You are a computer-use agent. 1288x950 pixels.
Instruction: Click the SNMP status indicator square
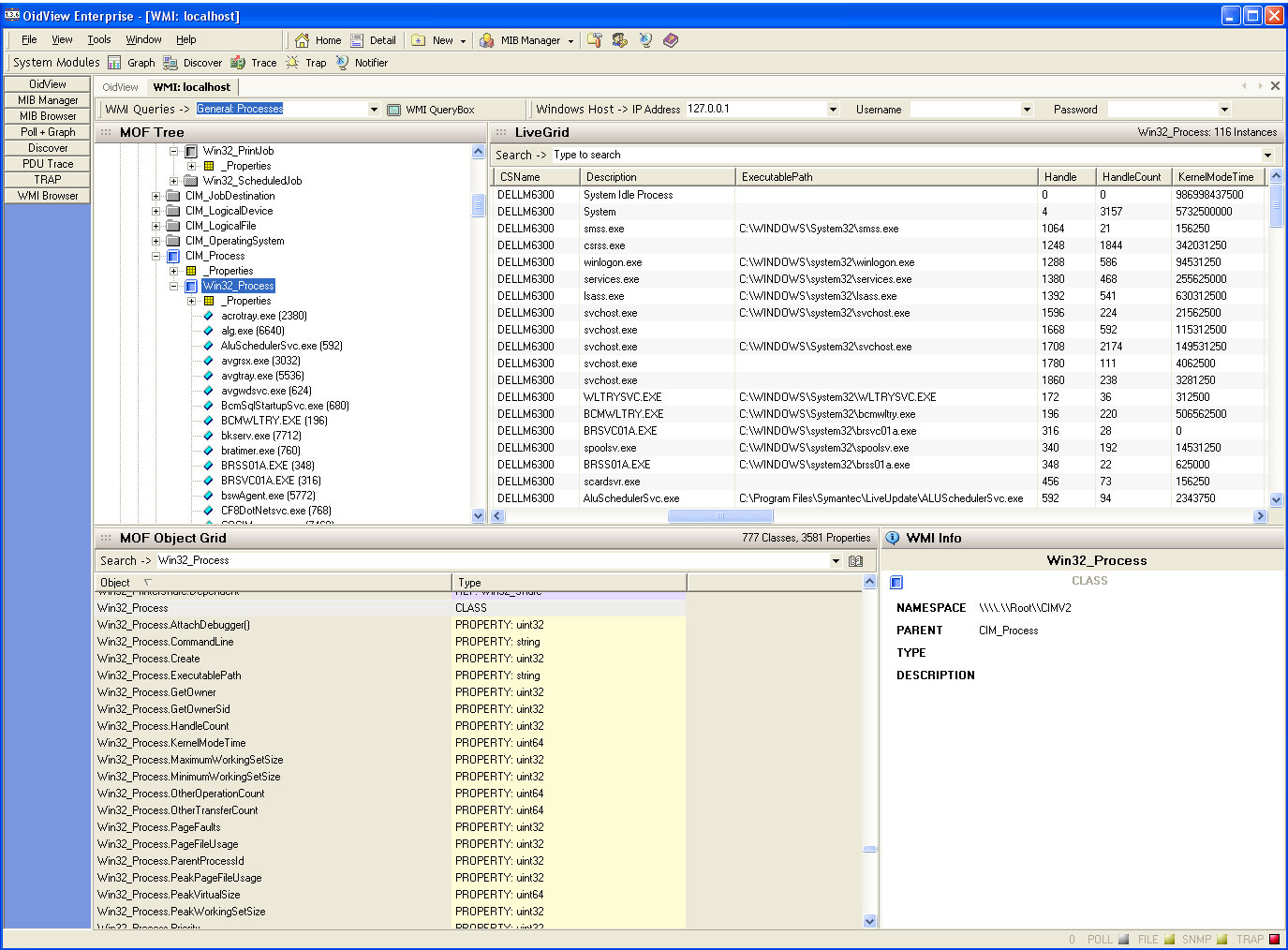(1221, 939)
